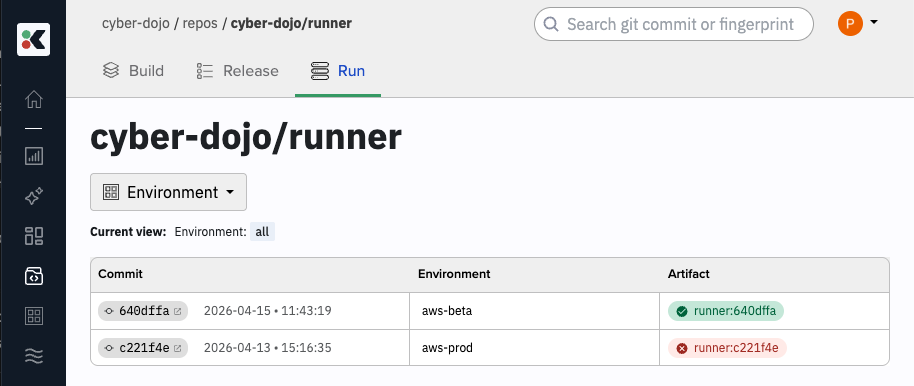Select the code repos sidebar icon
The width and height of the screenshot is (914, 386).
(34, 276)
